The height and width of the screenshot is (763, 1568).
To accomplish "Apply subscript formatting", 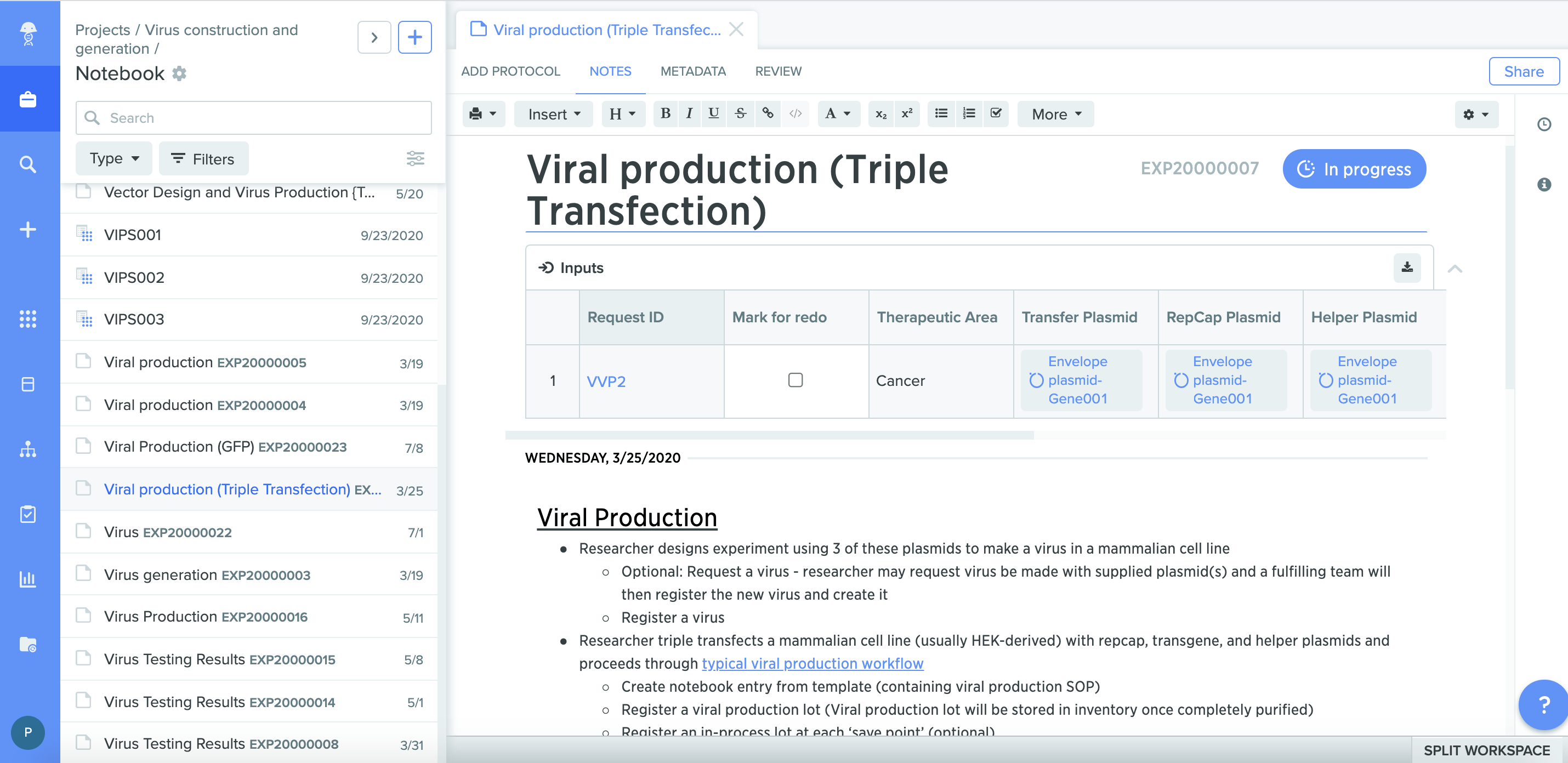I will (881, 114).
